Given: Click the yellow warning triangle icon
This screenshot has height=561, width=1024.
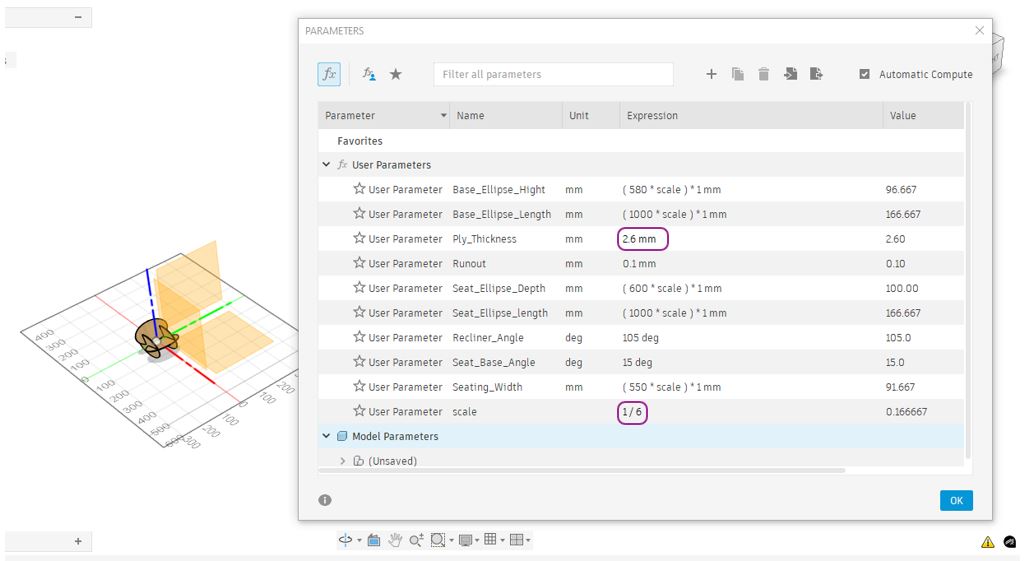Looking at the screenshot, I should [x=987, y=542].
